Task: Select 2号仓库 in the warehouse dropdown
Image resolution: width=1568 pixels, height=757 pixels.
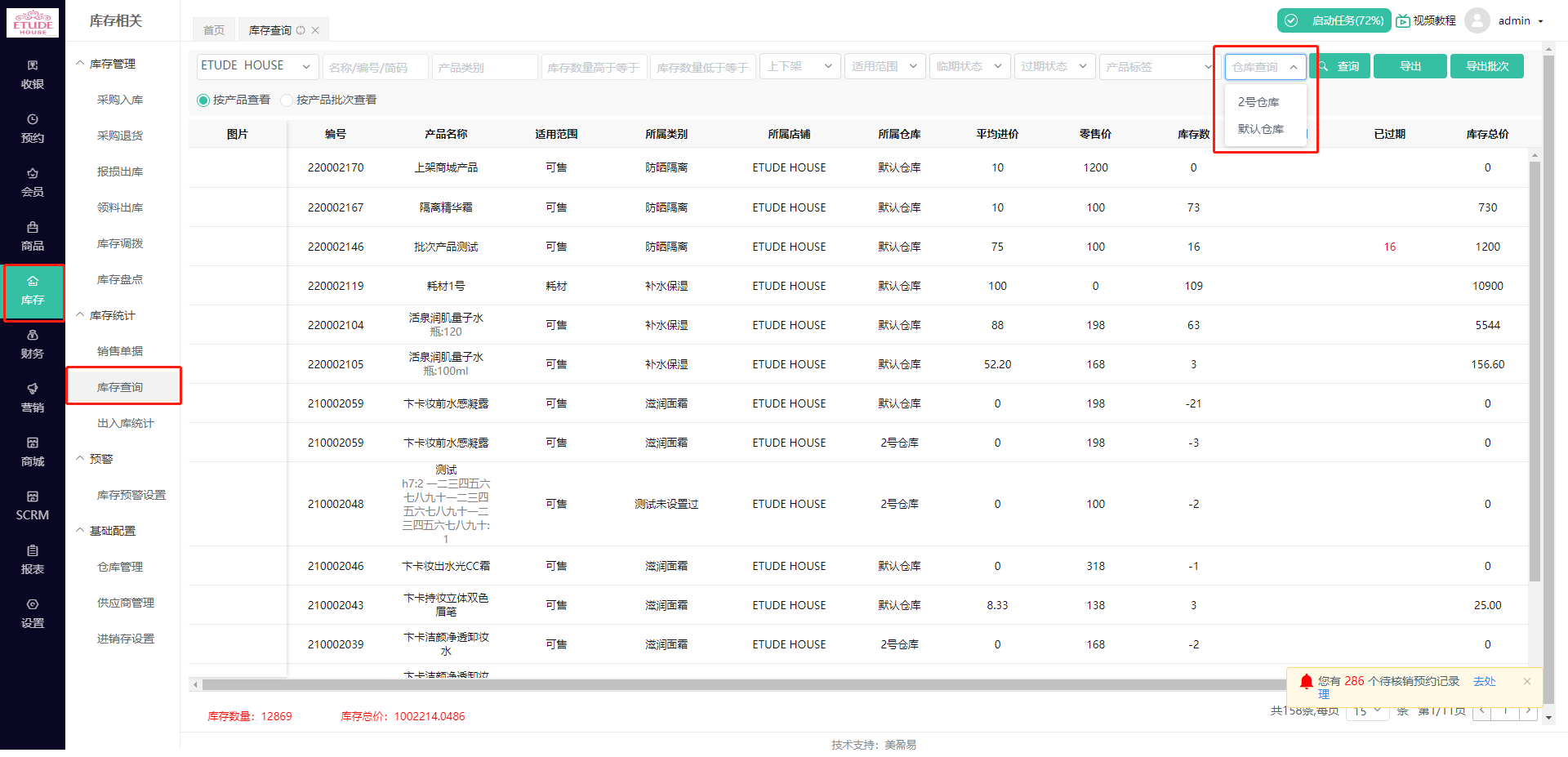Action: [1258, 101]
